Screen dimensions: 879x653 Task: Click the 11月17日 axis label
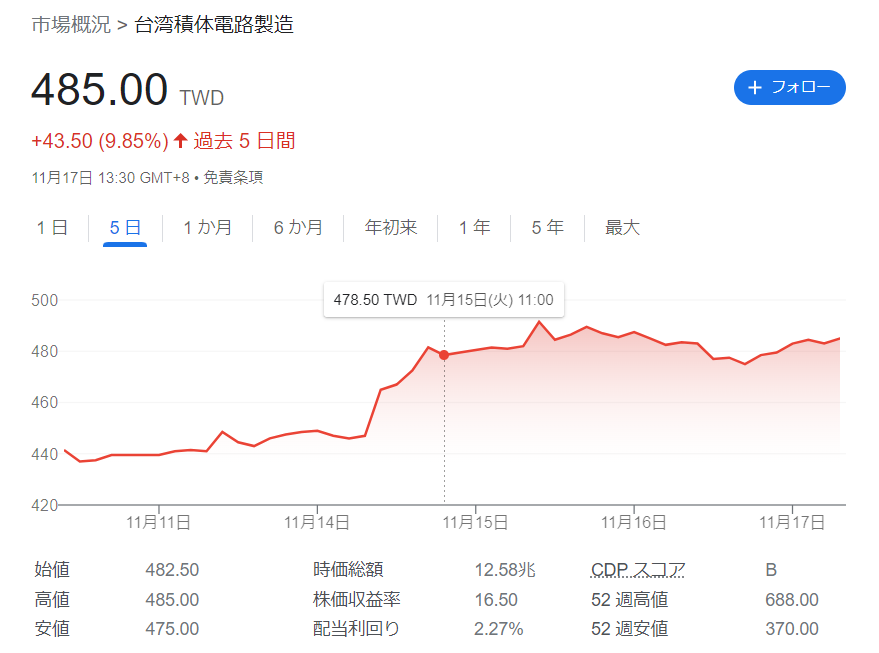point(792,522)
